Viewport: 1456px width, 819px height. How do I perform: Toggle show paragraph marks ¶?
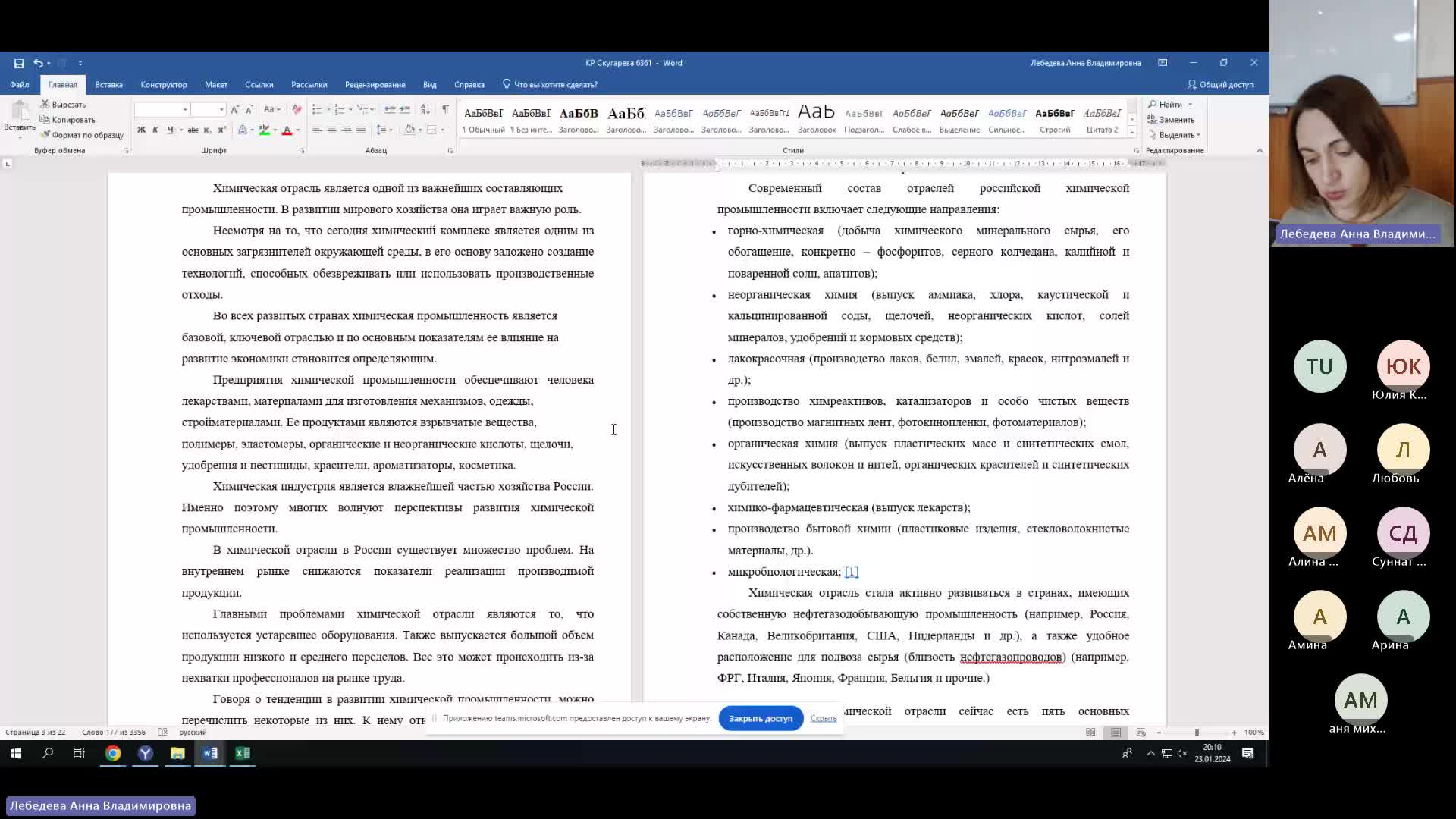445,109
